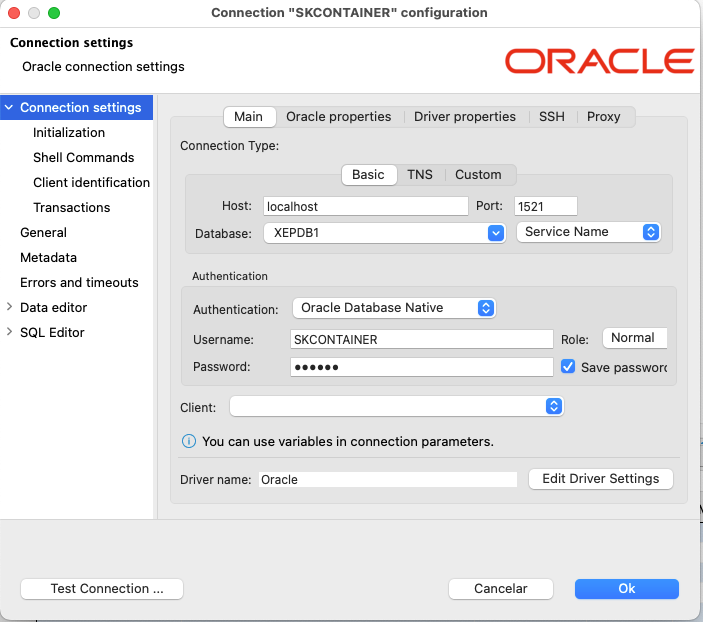Image resolution: width=703 pixels, height=622 pixels.
Task: Click the Edit Driver Settings button
Action: click(x=600, y=479)
